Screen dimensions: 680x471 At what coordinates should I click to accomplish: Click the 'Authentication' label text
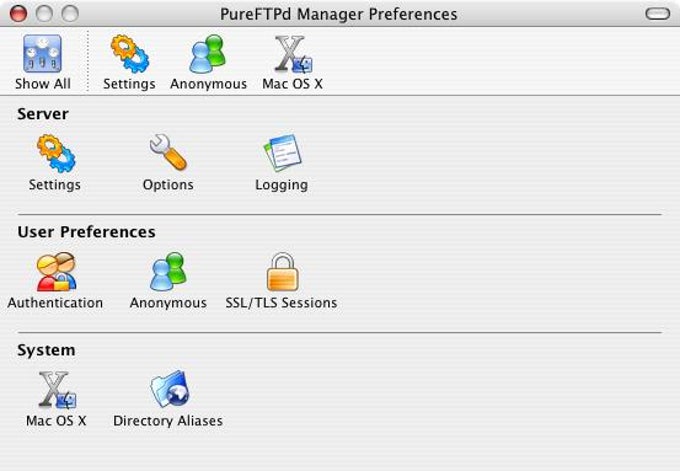[x=55, y=303]
